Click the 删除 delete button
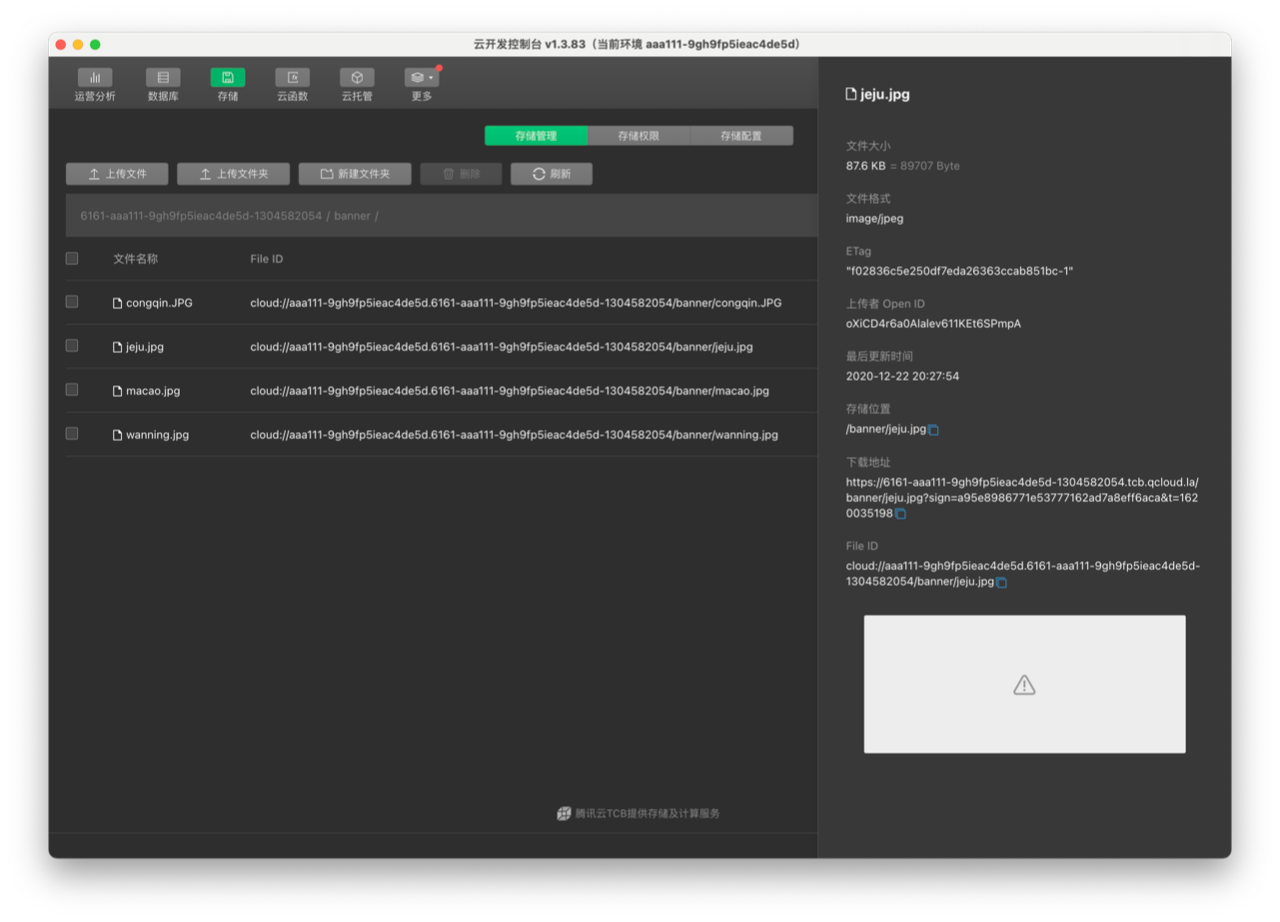This screenshot has width=1280, height=922. tap(461, 174)
